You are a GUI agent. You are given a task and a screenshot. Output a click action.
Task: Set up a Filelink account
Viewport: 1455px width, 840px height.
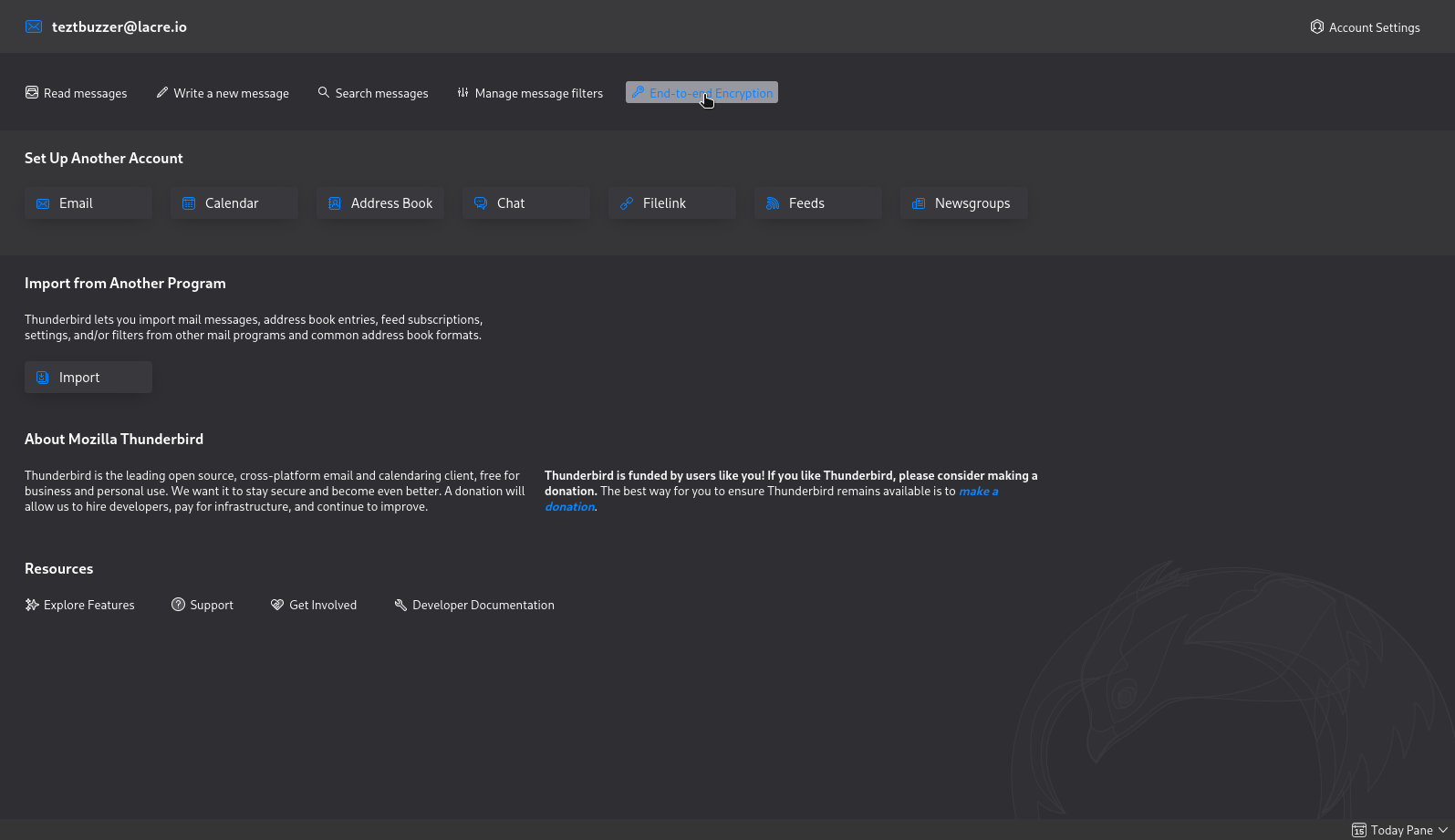coord(672,203)
